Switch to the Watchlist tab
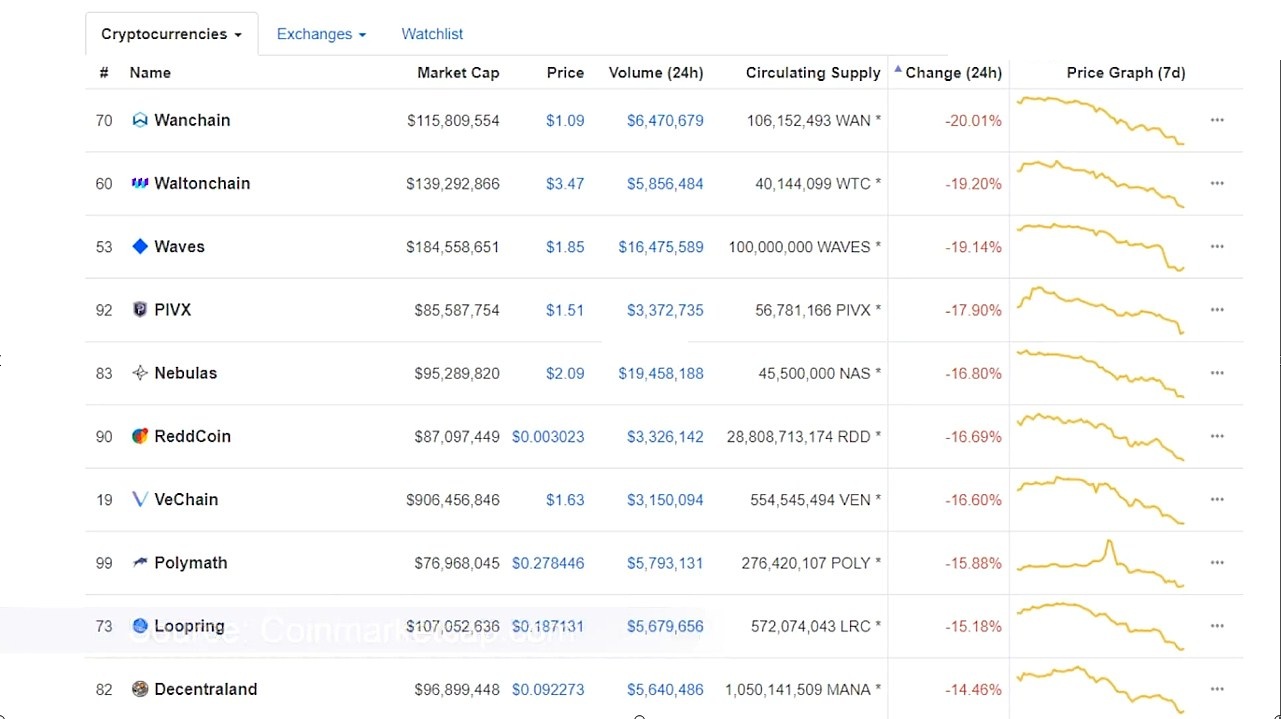The height and width of the screenshot is (719, 1281). [x=432, y=34]
